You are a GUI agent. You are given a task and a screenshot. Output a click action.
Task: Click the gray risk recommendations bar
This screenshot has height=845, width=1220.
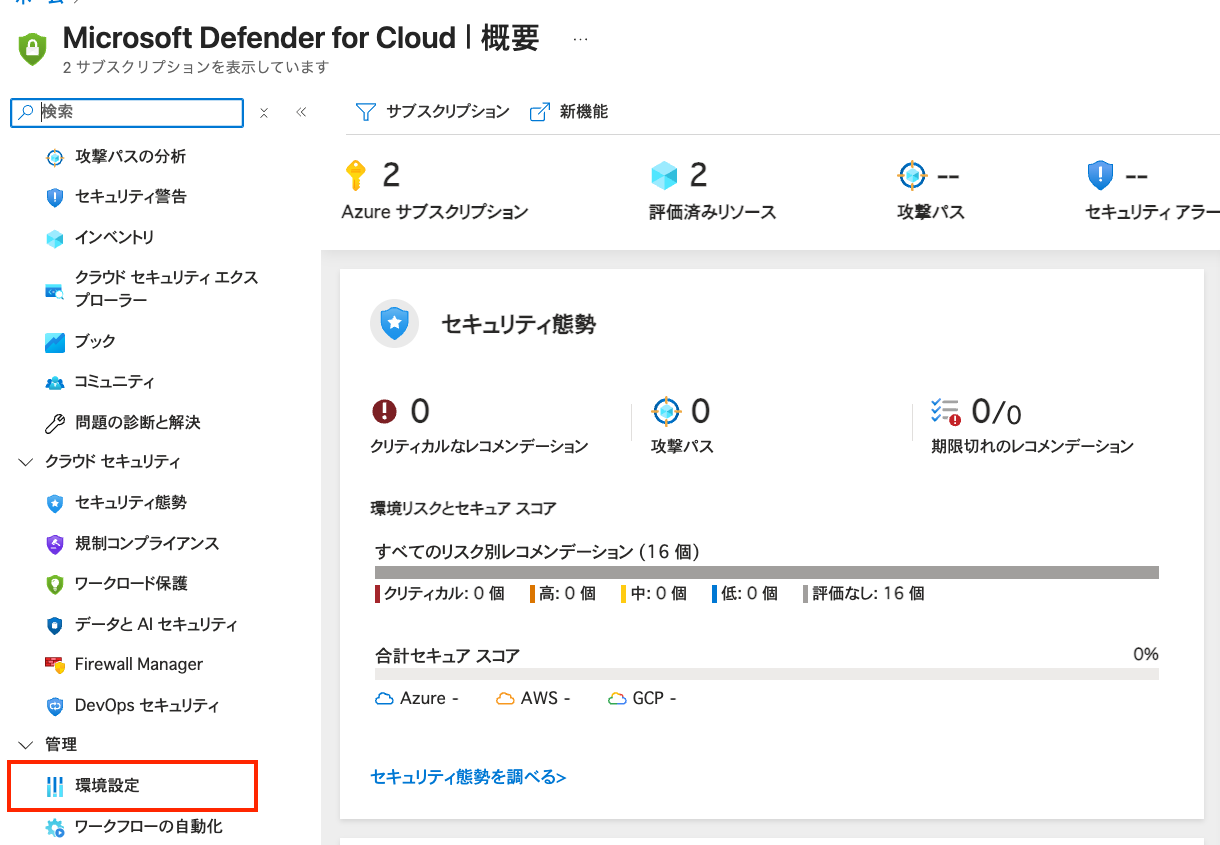767,573
